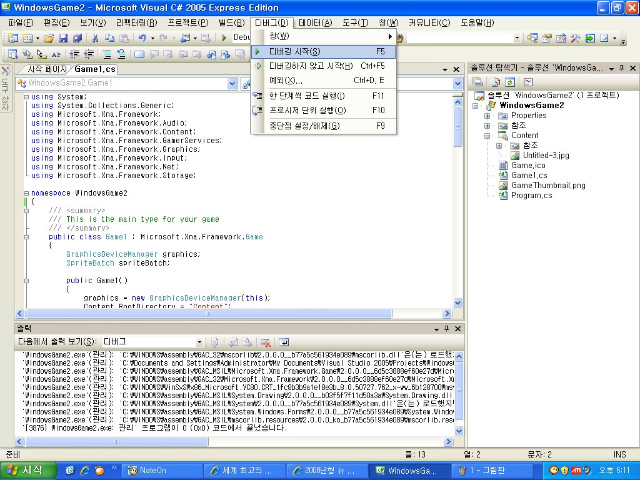Viewport: 640px width, 480px height.
Task: Select 한 단계씩 코드 실행 F11 item
Action: click(x=324, y=96)
